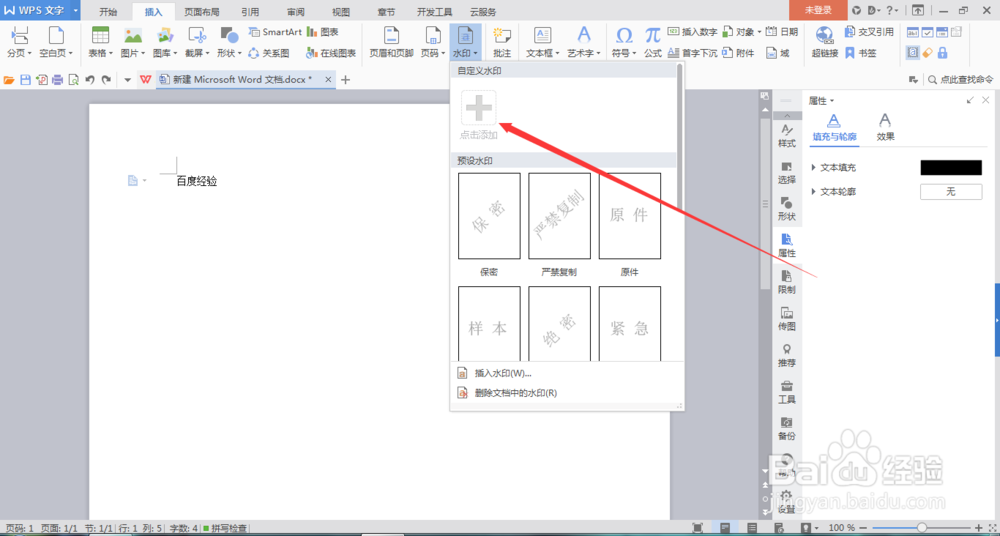Open a new document tab with plus
The image size is (1000, 536).
346,80
